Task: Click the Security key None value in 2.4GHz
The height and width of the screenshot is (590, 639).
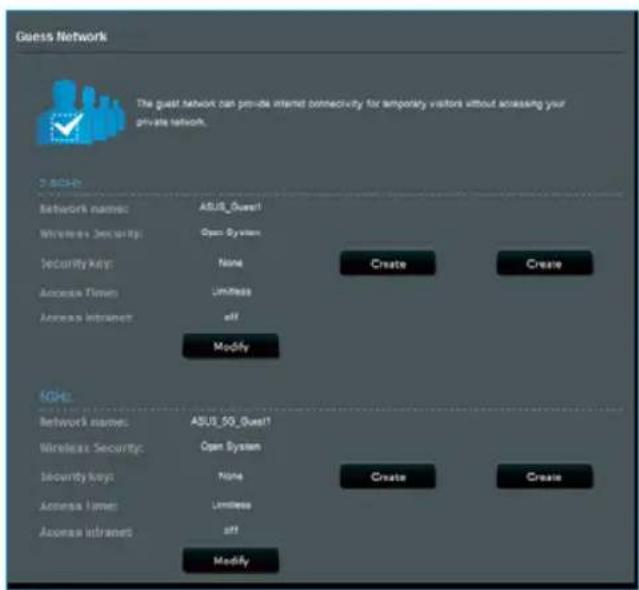Action: (x=231, y=263)
